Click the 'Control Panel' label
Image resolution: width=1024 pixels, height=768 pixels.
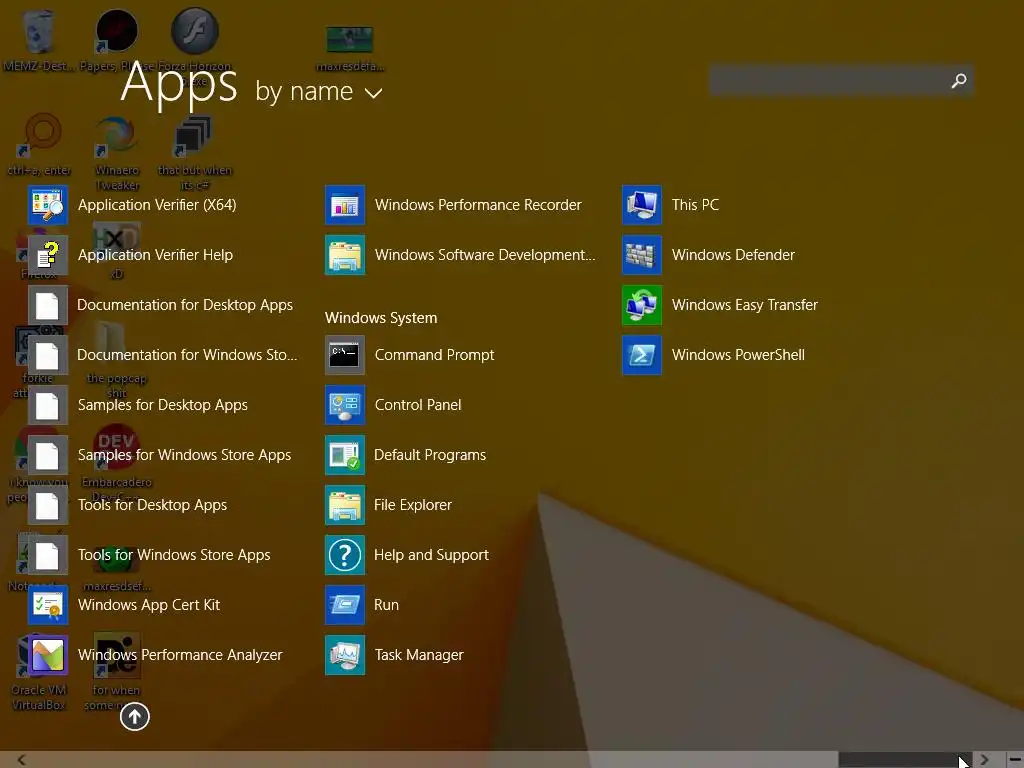point(418,405)
